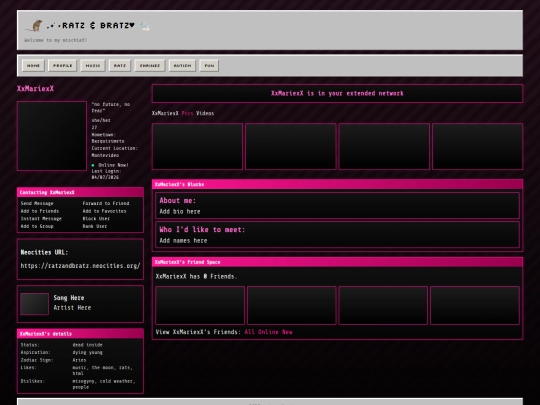Click Add to Favorites link
This screenshot has width=540, height=405.
pos(104,211)
